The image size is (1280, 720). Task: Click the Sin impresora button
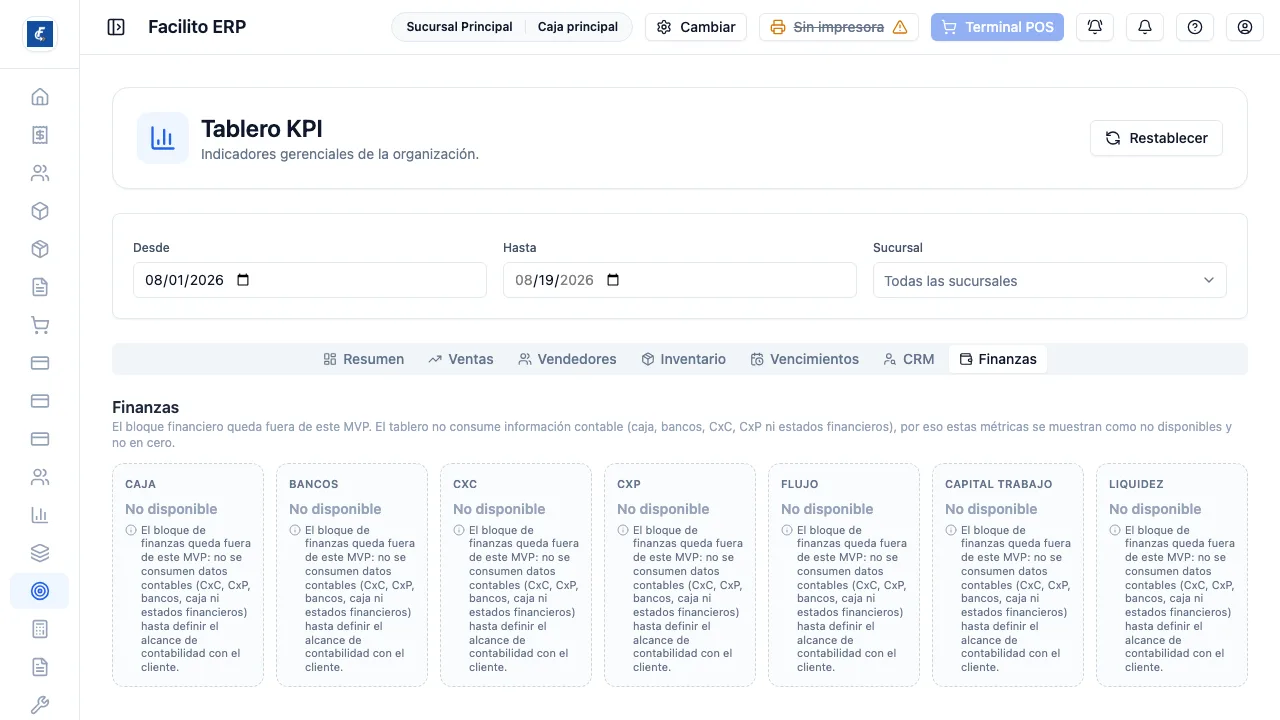(x=839, y=27)
